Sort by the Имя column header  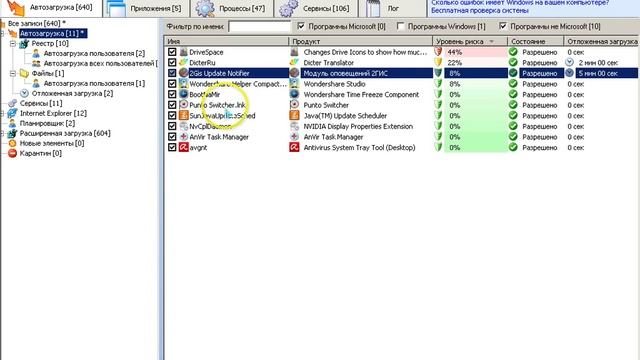227,41
